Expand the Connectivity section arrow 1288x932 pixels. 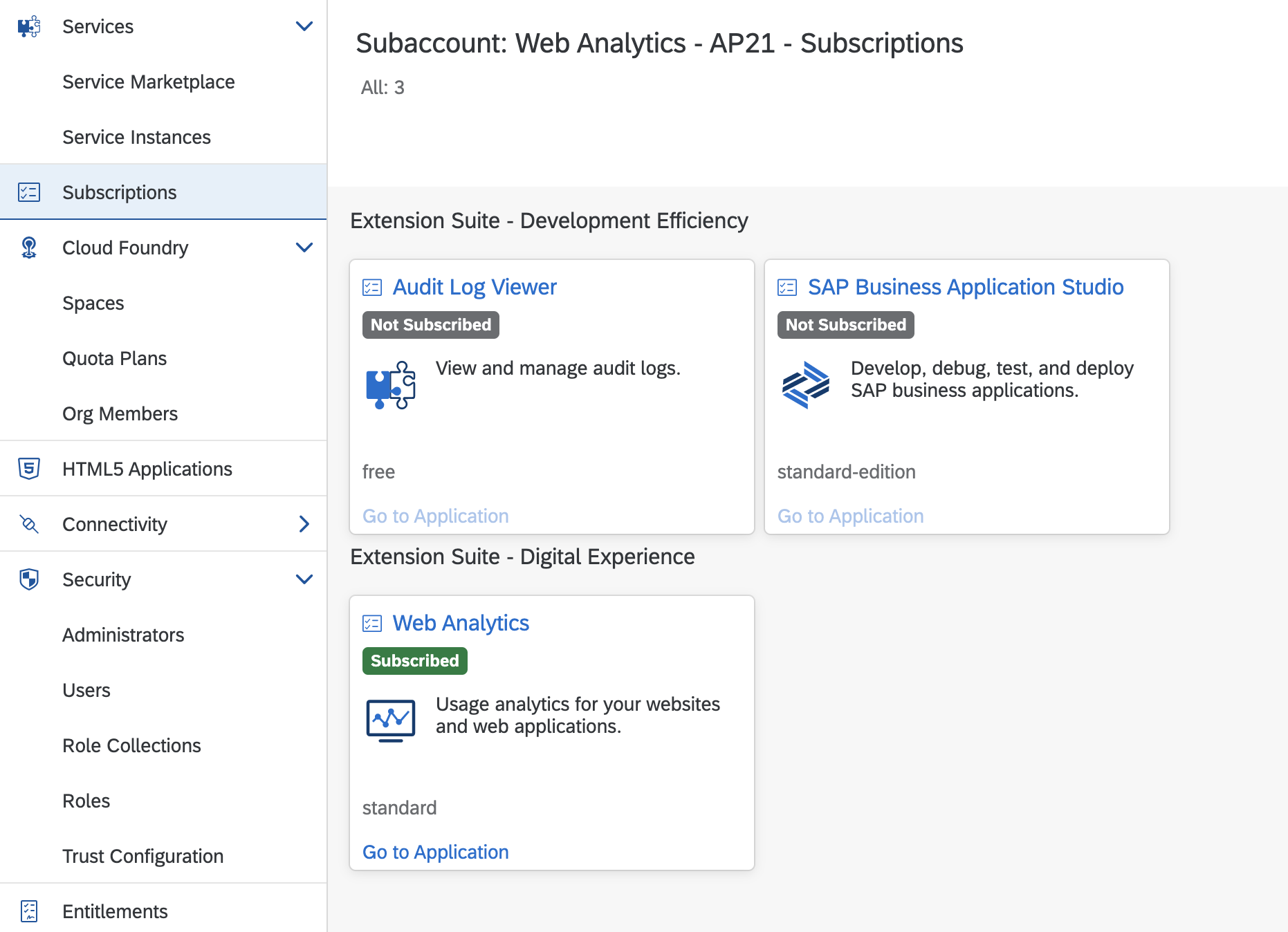click(304, 524)
